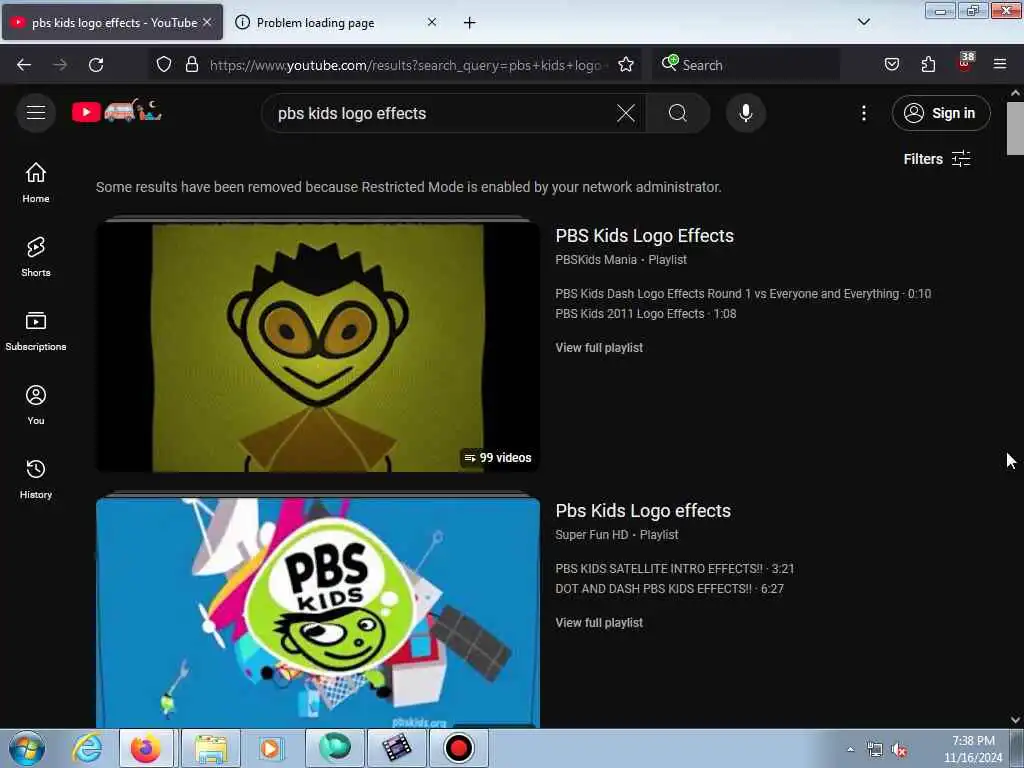
Task: Open Pocket save icon in toolbar
Action: (x=891, y=64)
